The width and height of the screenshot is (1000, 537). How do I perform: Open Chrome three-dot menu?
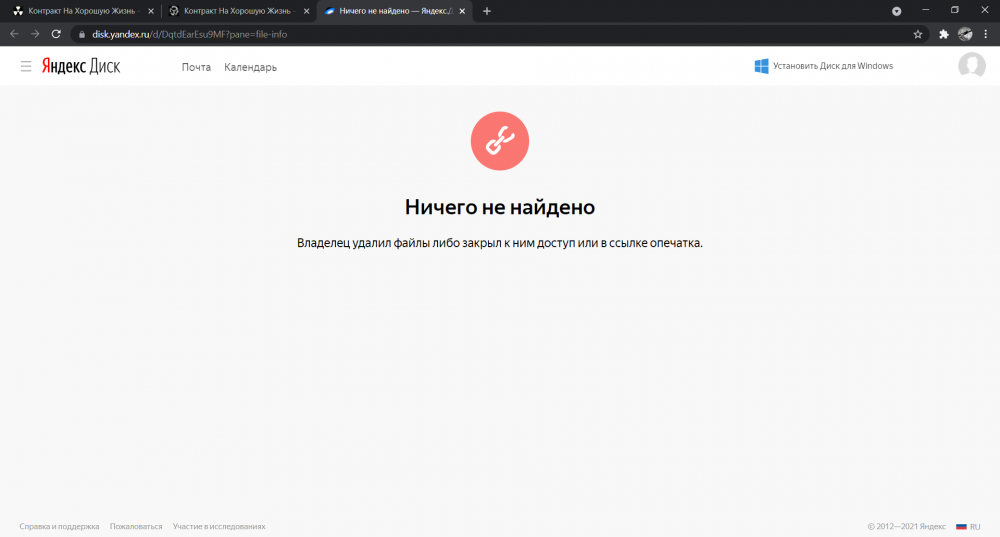986,34
